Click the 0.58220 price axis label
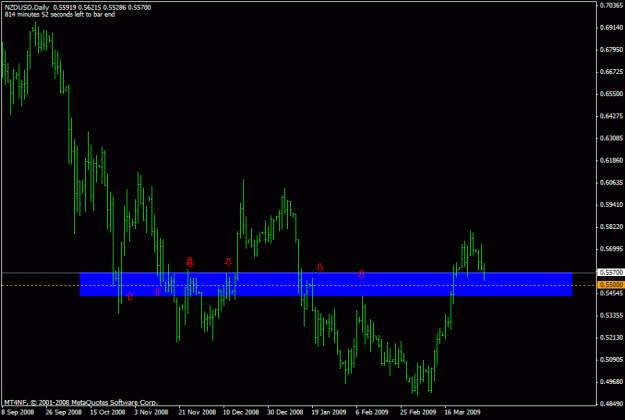The width and height of the screenshot is (625, 420). point(611,227)
